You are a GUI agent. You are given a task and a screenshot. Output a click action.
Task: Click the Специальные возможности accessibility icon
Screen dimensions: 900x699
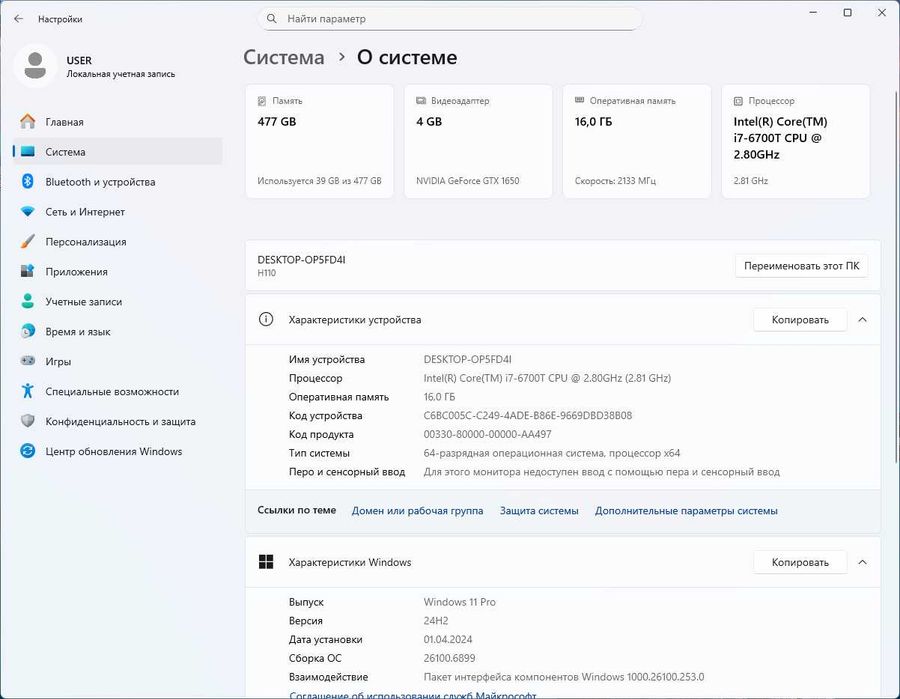click(28, 391)
